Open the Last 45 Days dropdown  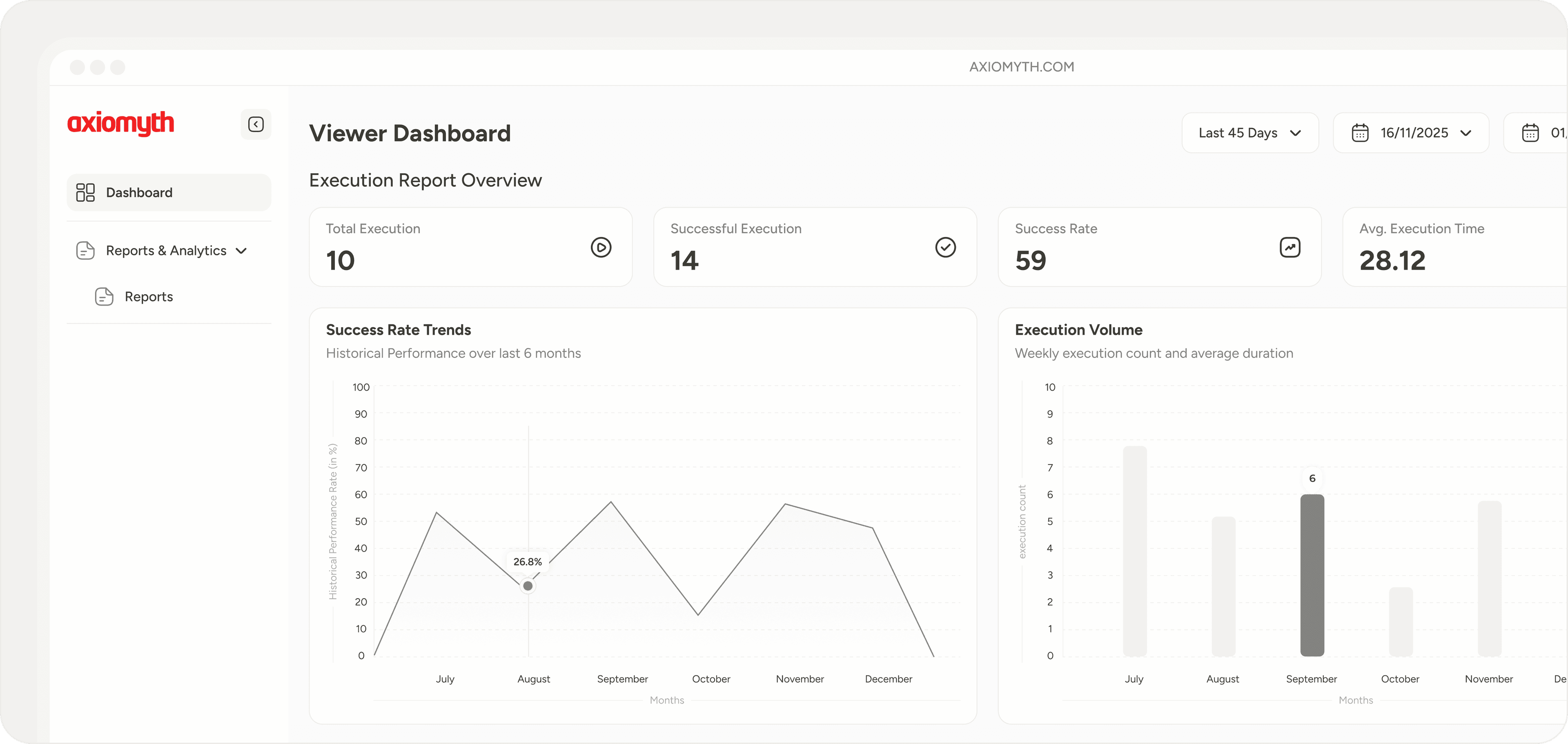(x=1250, y=133)
